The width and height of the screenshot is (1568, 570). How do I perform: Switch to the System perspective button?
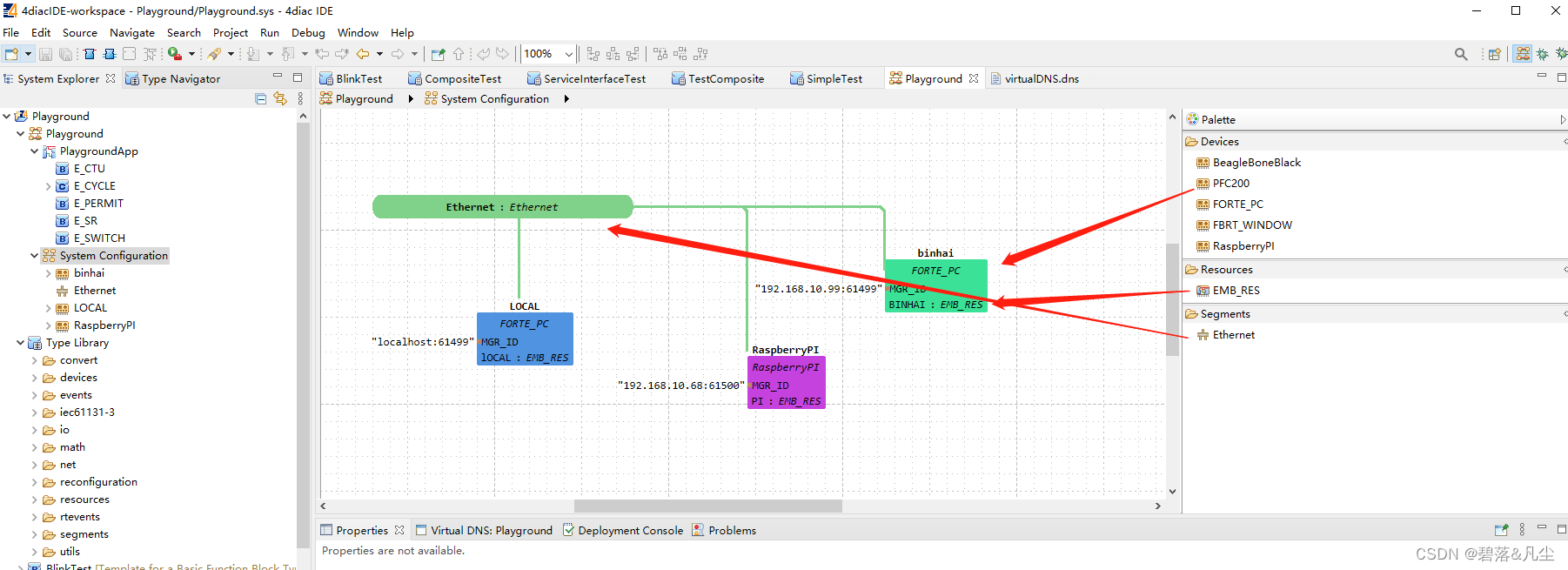[x=1522, y=54]
